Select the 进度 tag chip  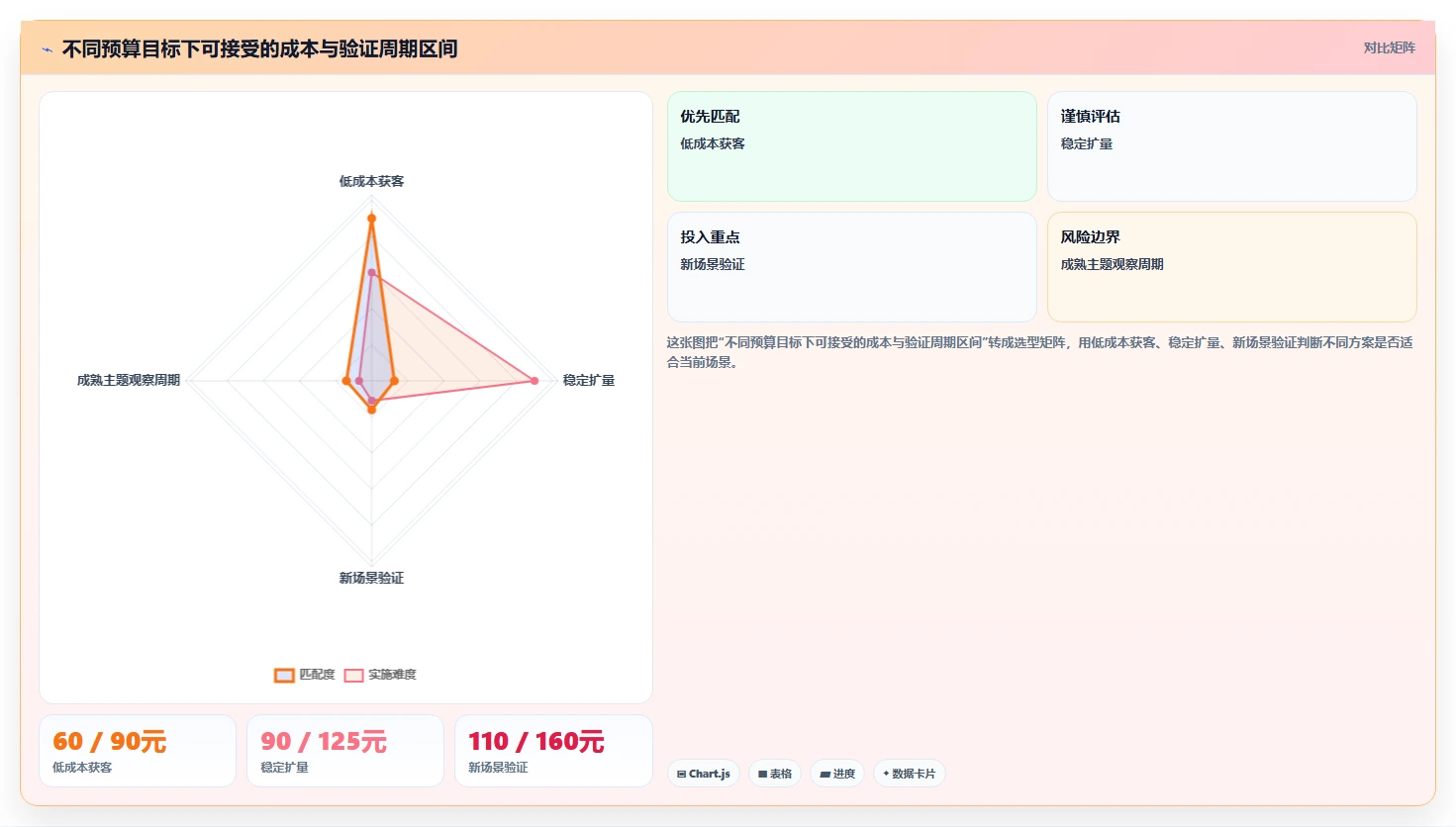837,774
